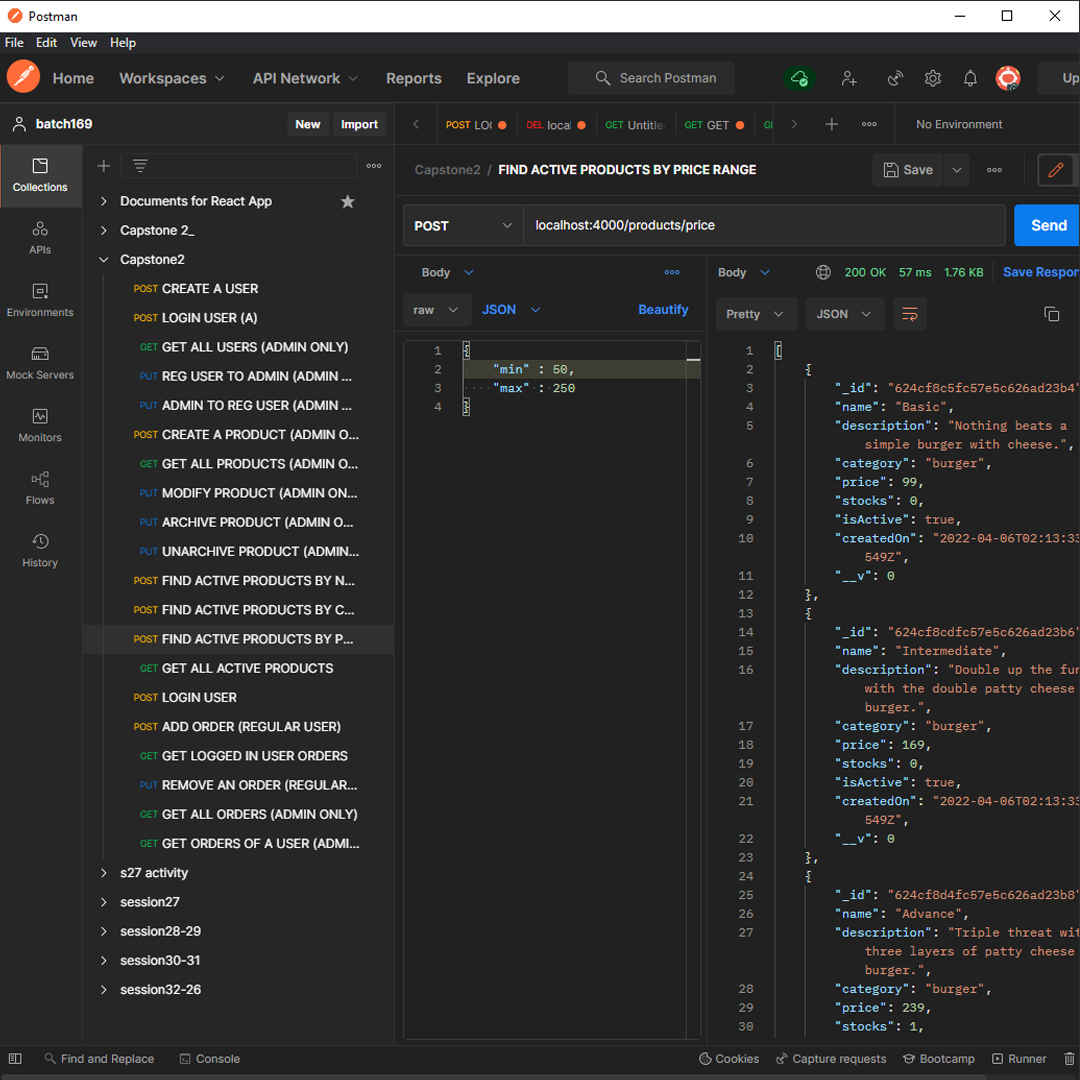1080x1080 pixels.
Task: Copy the response body to clipboard
Action: 1051,314
